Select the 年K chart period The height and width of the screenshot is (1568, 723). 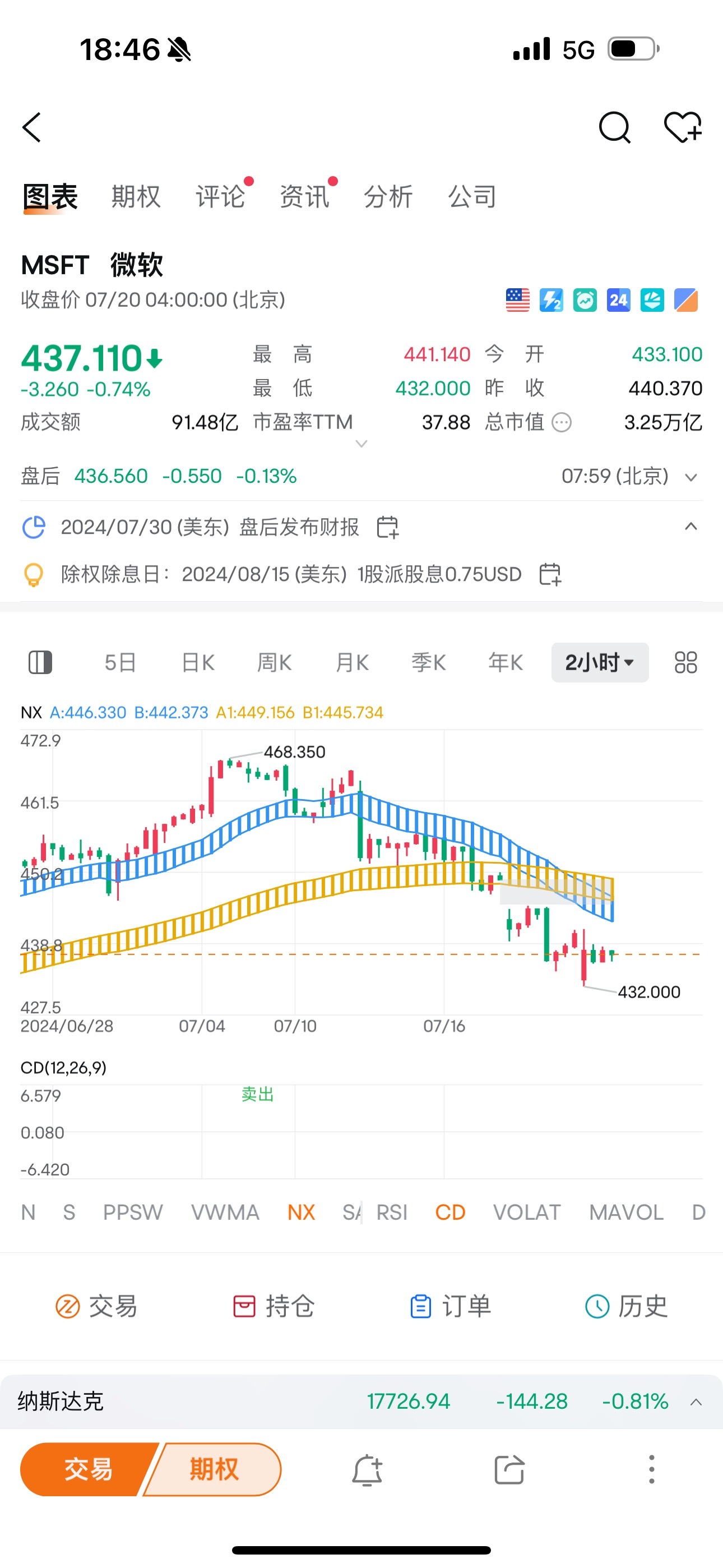coord(506,662)
